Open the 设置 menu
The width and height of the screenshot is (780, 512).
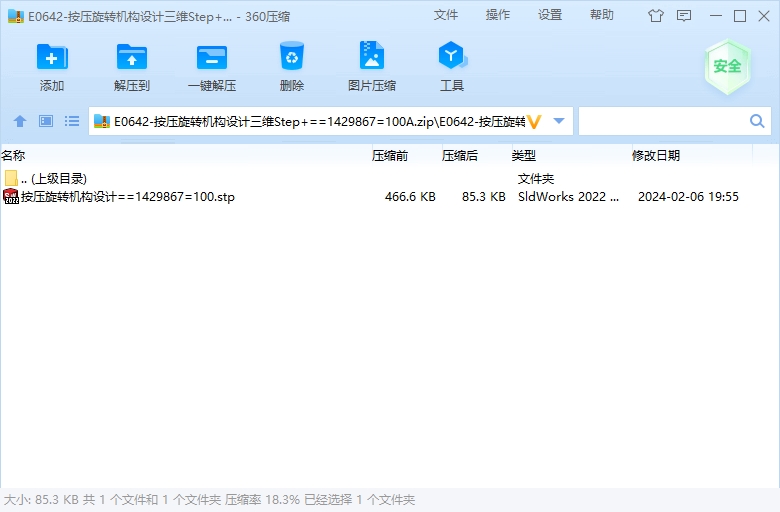550,15
